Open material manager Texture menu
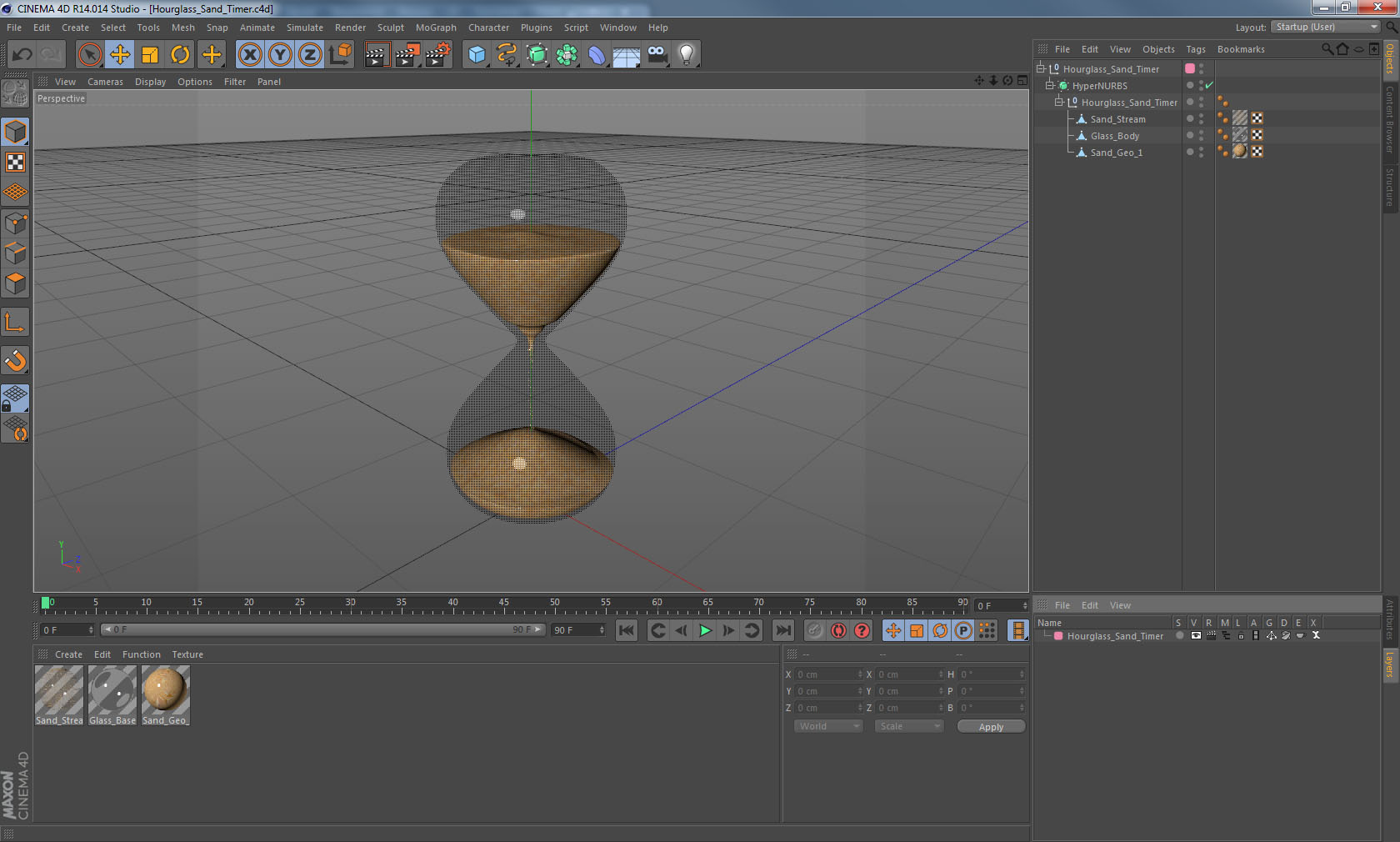 (x=187, y=654)
